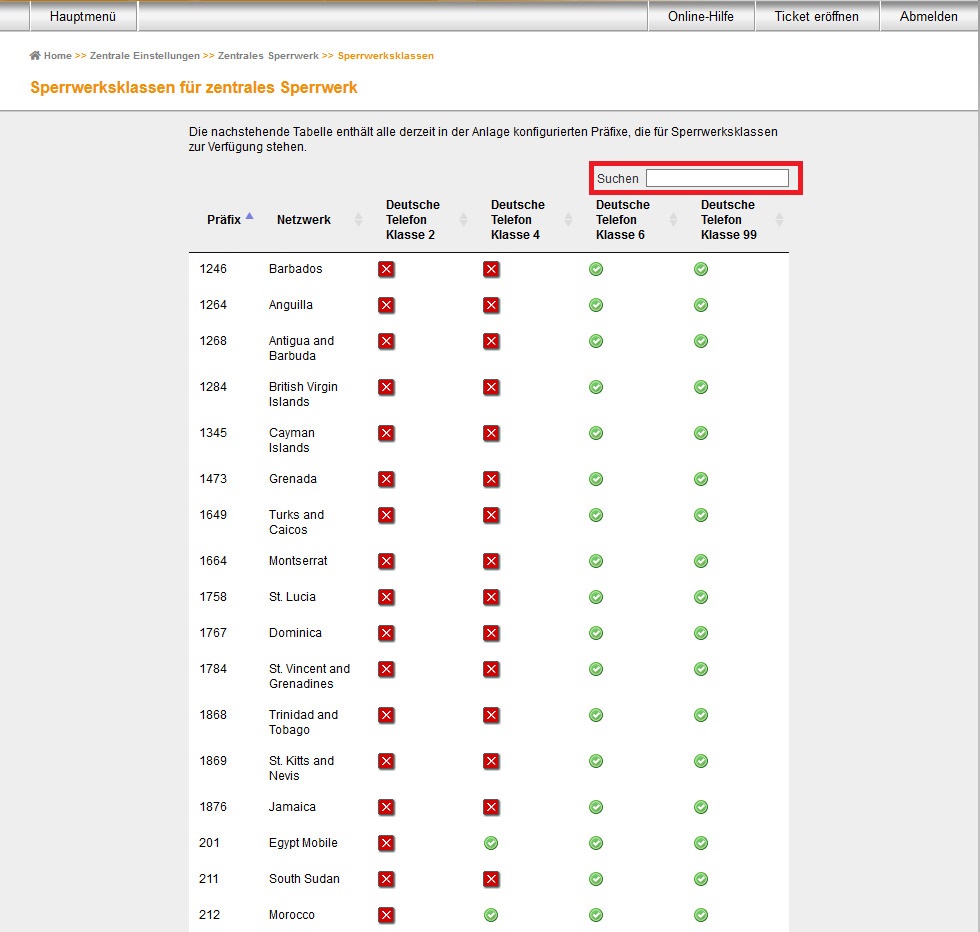Image resolution: width=980 pixels, height=932 pixels.
Task: Toggle Klasse 6 check for Anguilla
Action: [x=596, y=306]
